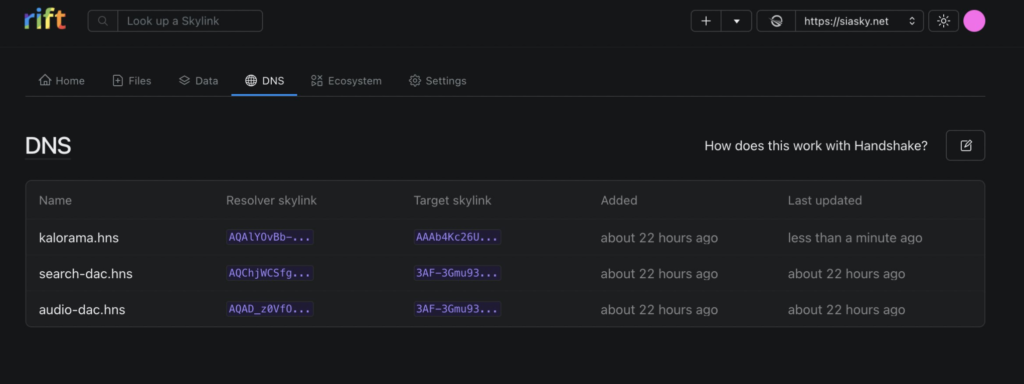Open the pink user avatar menu
Image resolution: width=1024 pixels, height=384 pixels.
[x=974, y=21]
